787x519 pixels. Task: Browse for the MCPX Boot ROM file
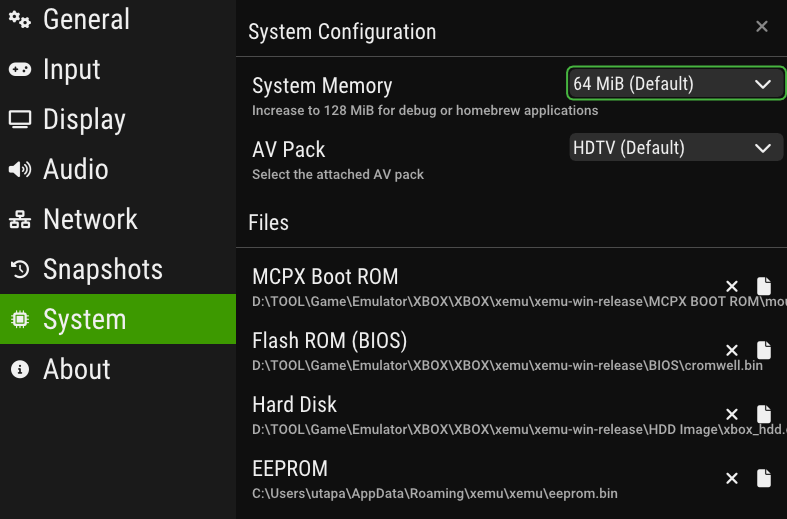[764, 286]
